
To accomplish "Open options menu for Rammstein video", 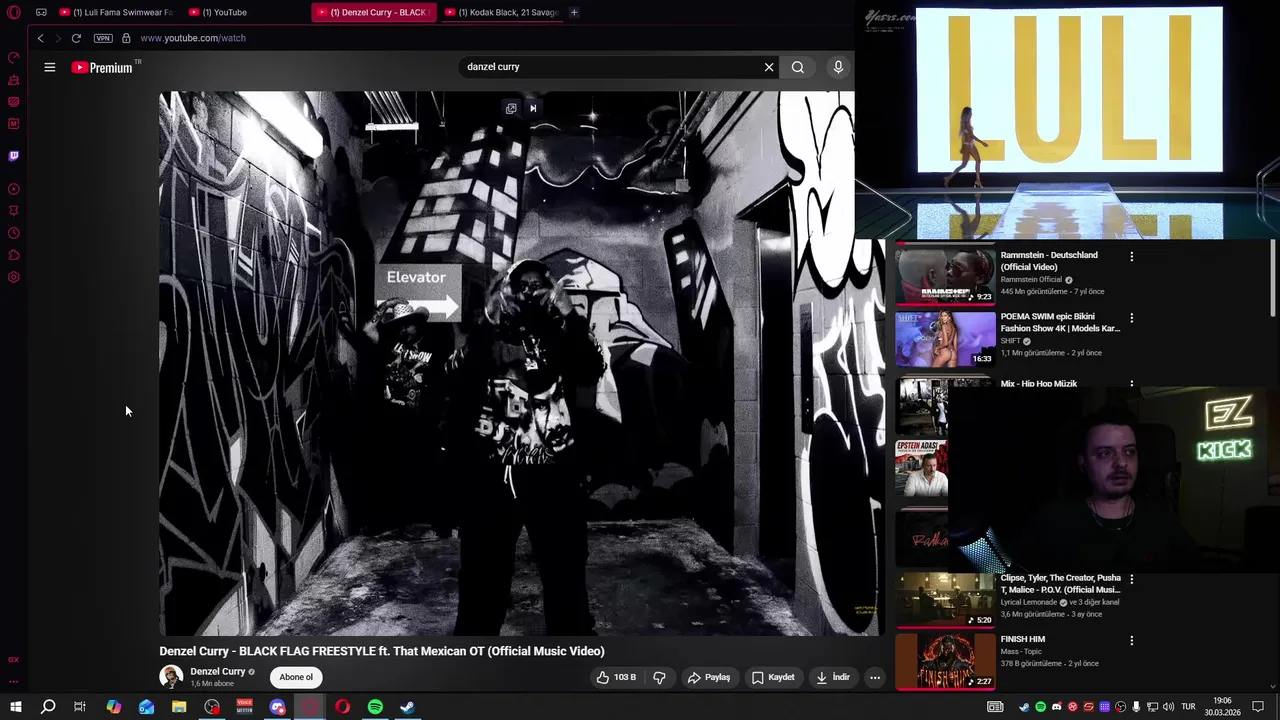I will 1132,257.
